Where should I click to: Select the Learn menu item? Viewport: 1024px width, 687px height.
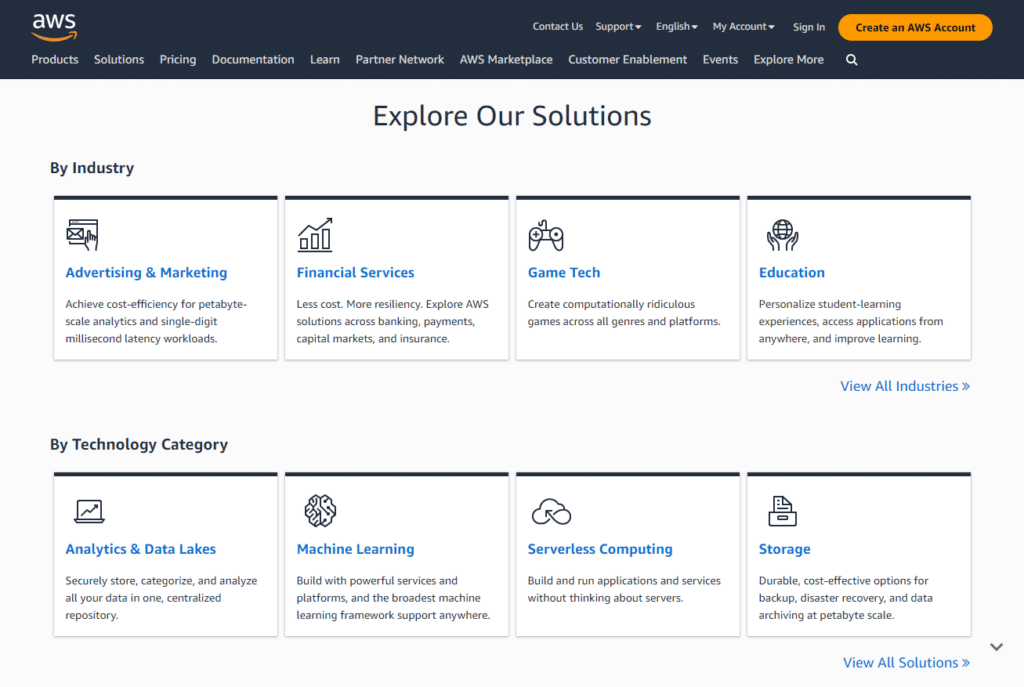[325, 59]
